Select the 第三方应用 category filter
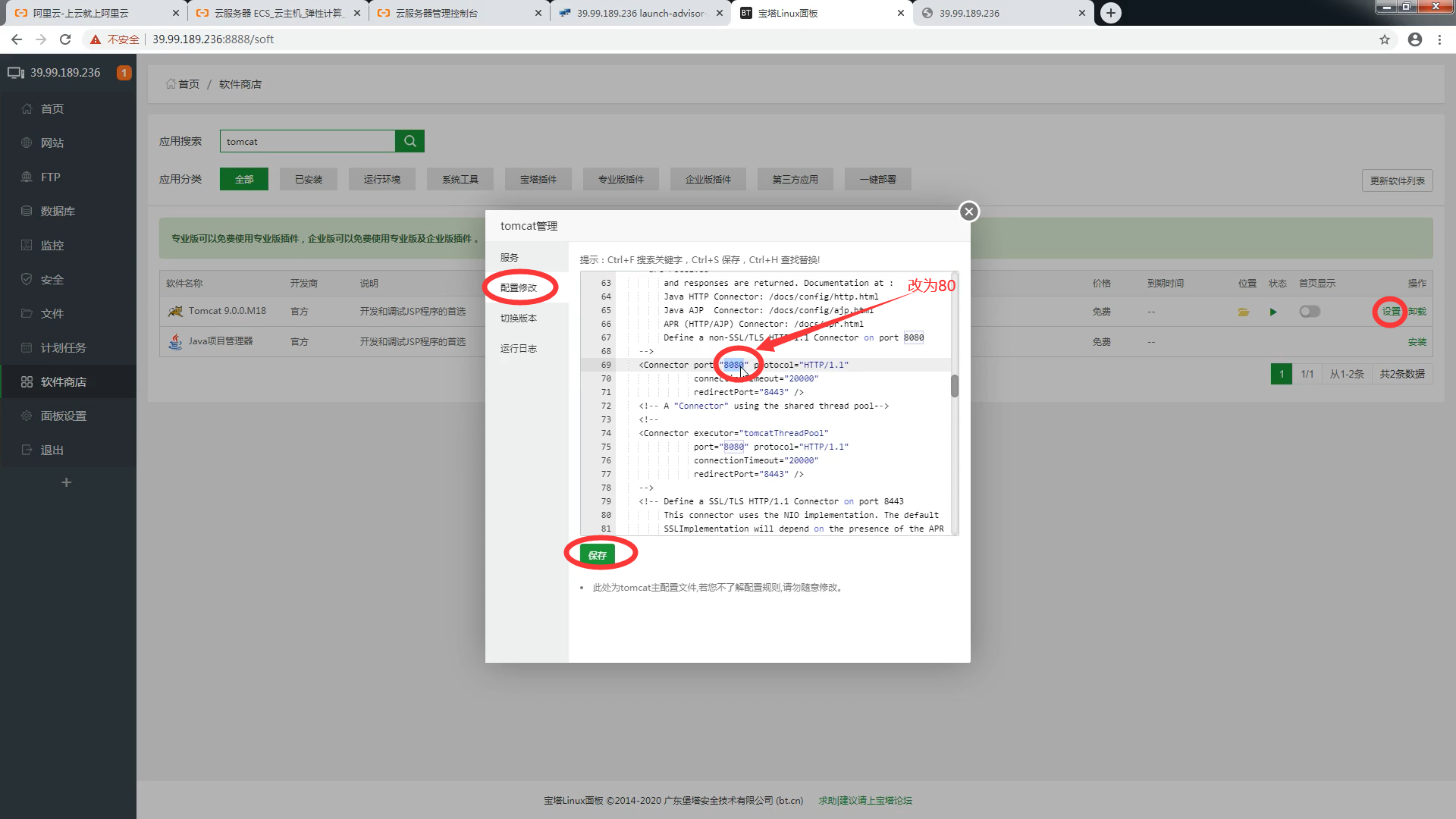Viewport: 1456px width, 819px height. pos(795,179)
